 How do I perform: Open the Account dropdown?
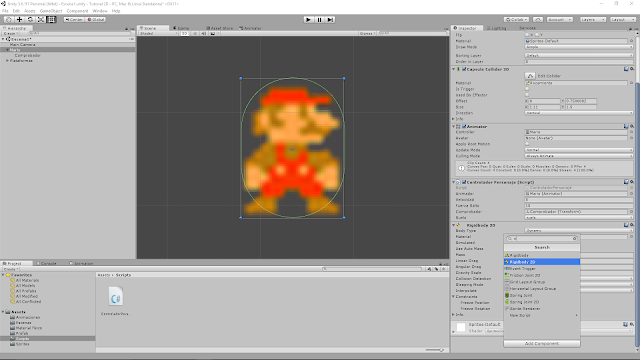[x=560, y=20]
